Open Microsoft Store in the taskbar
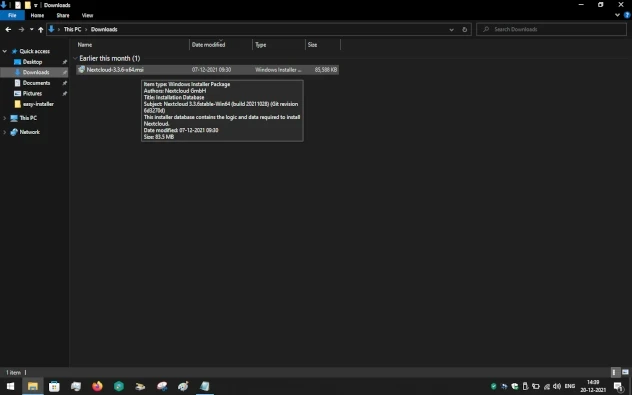Screen dimensions: 632x395 pyautogui.click(x=54, y=386)
